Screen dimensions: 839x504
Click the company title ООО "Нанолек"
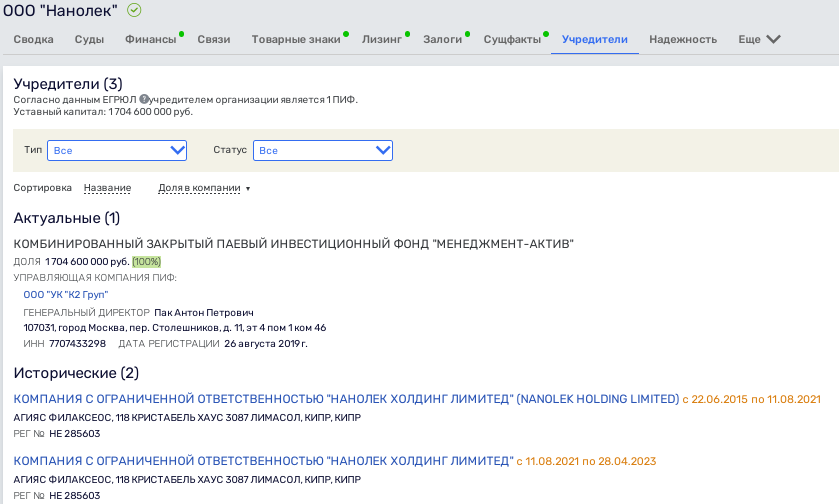point(60,10)
